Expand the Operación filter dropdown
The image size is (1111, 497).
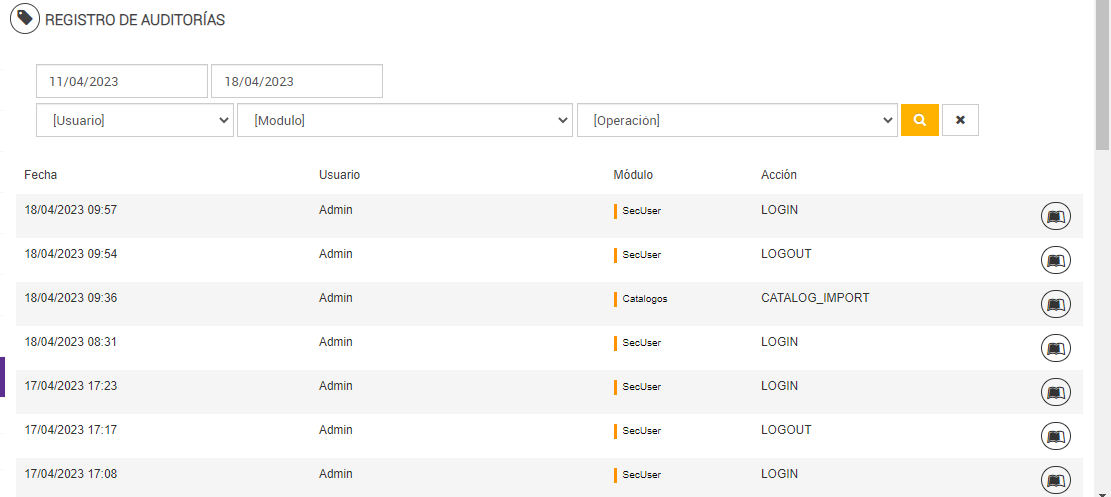pyautogui.click(x=737, y=120)
